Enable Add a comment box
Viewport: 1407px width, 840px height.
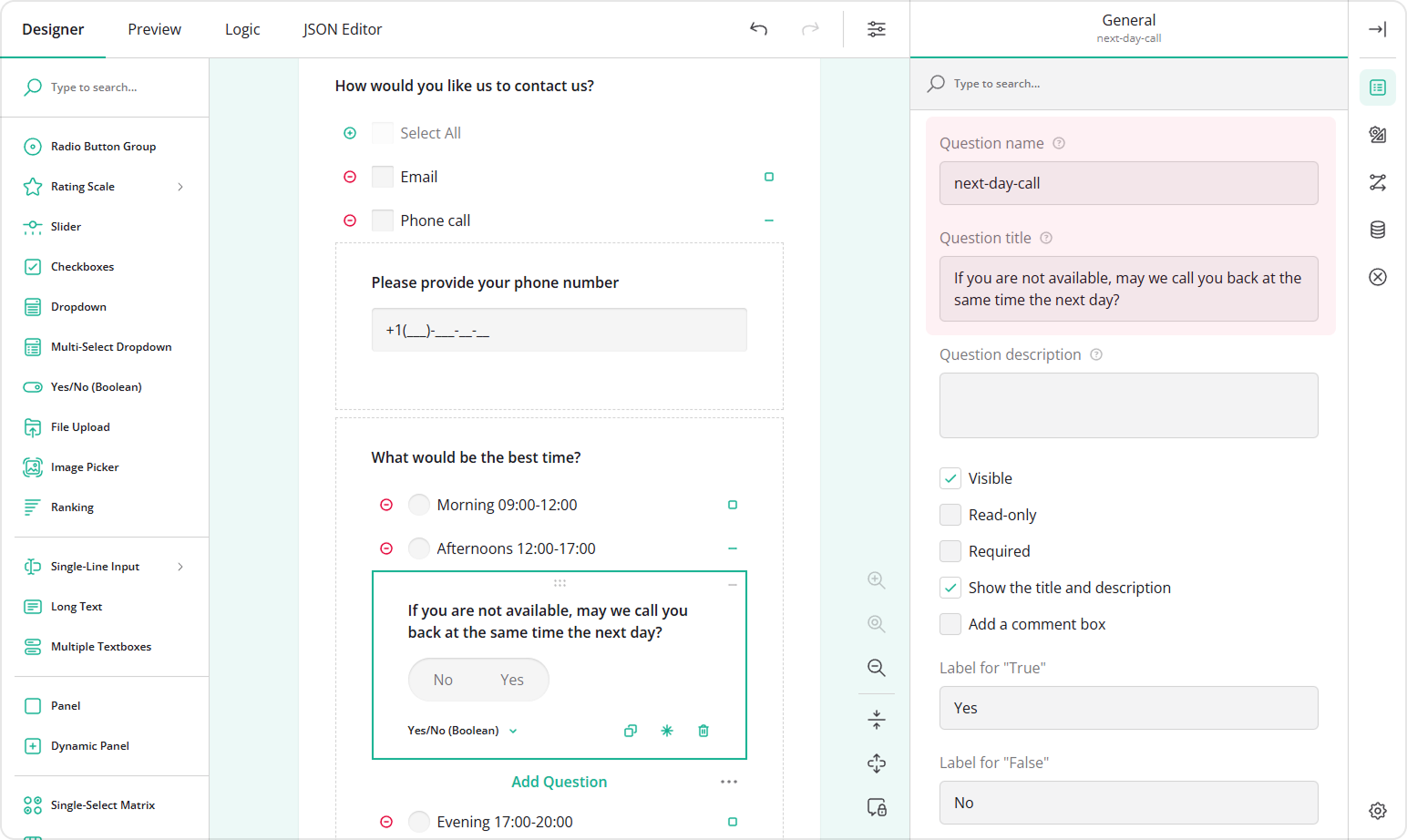pos(950,623)
